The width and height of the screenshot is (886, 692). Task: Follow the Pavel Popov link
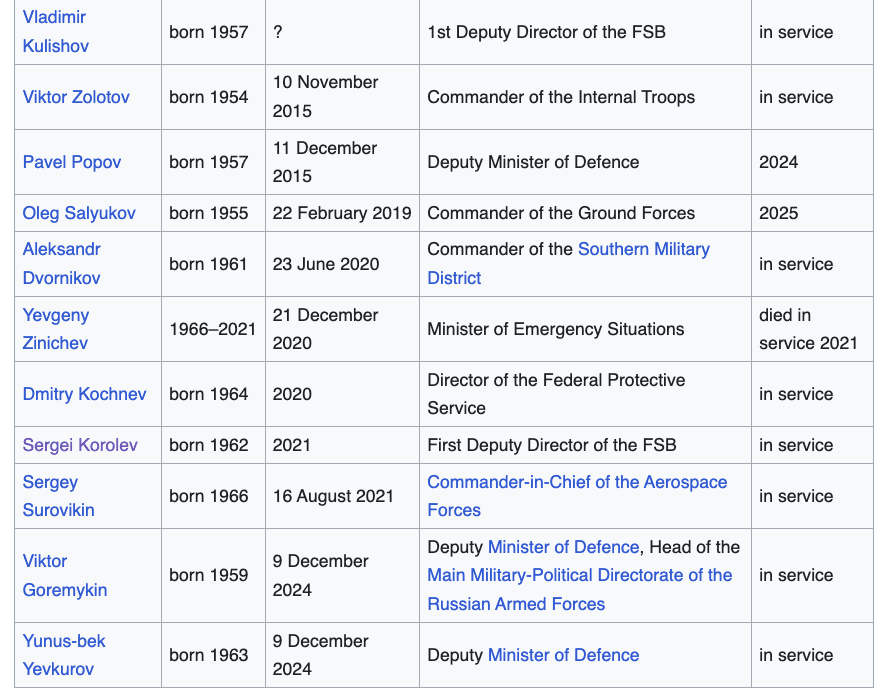(x=72, y=162)
